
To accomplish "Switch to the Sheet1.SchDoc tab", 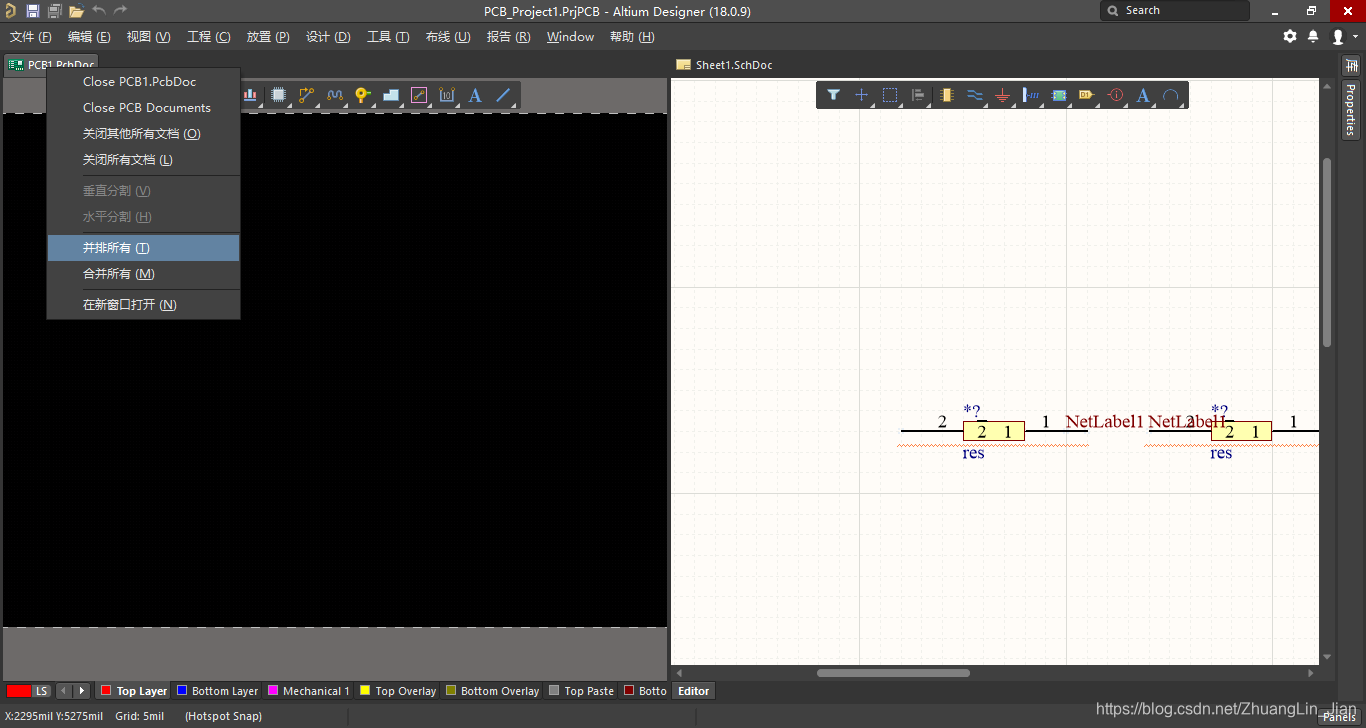I will 724,65.
